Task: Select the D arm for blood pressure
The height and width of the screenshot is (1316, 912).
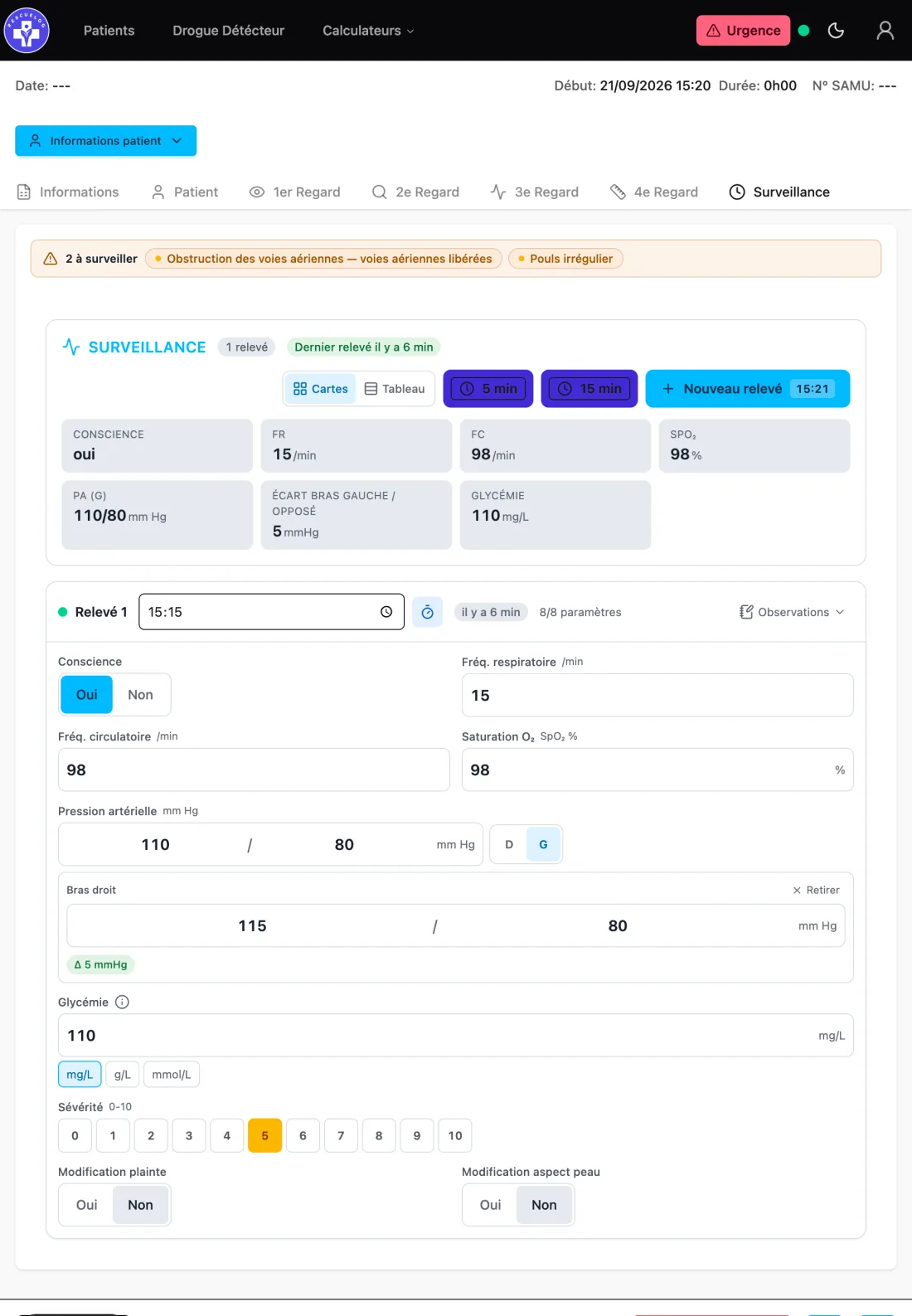Action: coord(509,844)
